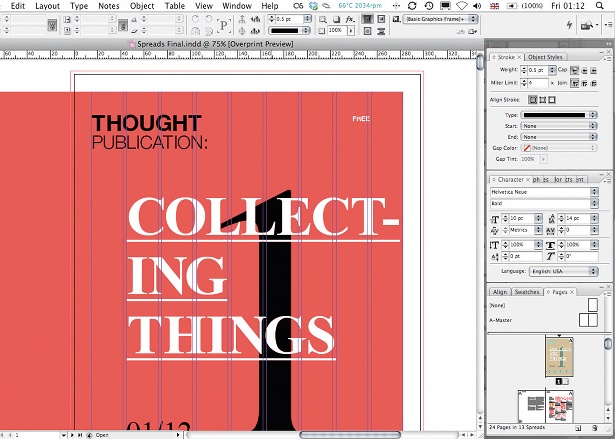The image size is (615, 439).
Task: Click the Spotlight magnifier in the menu bar
Action: click(x=599, y=6)
